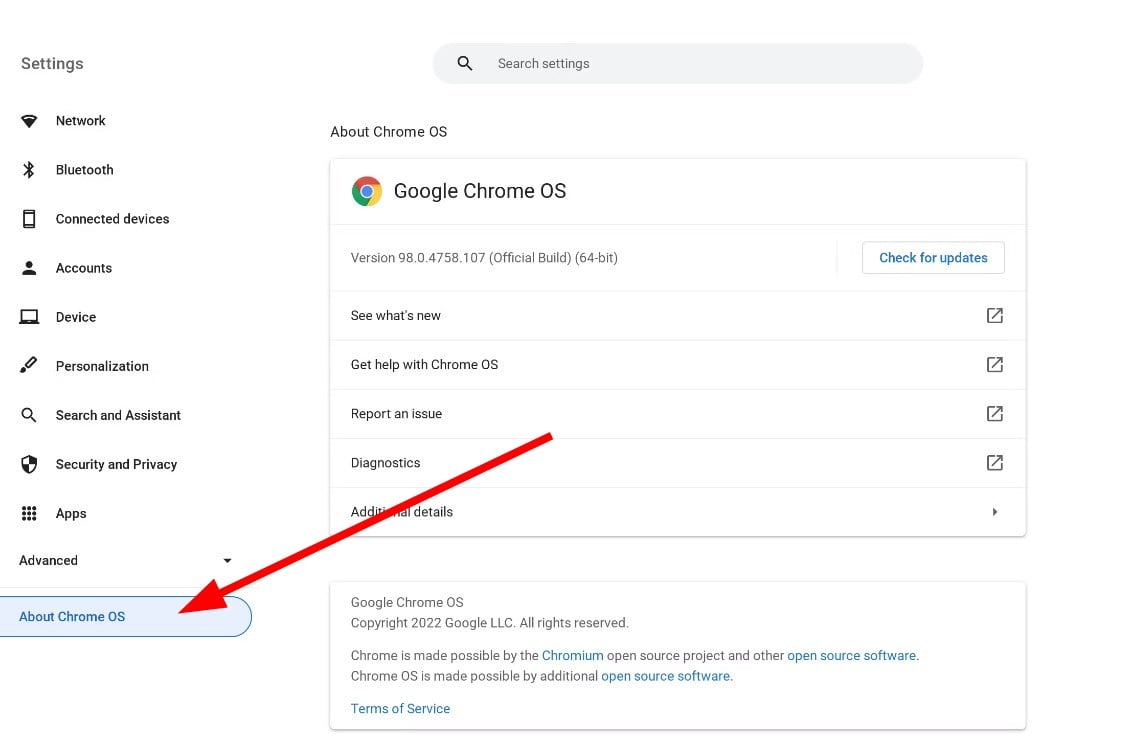Click the Settings title text
Viewport: 1136px width, 755px height.
pyautogui.click(x=52, y=64)
